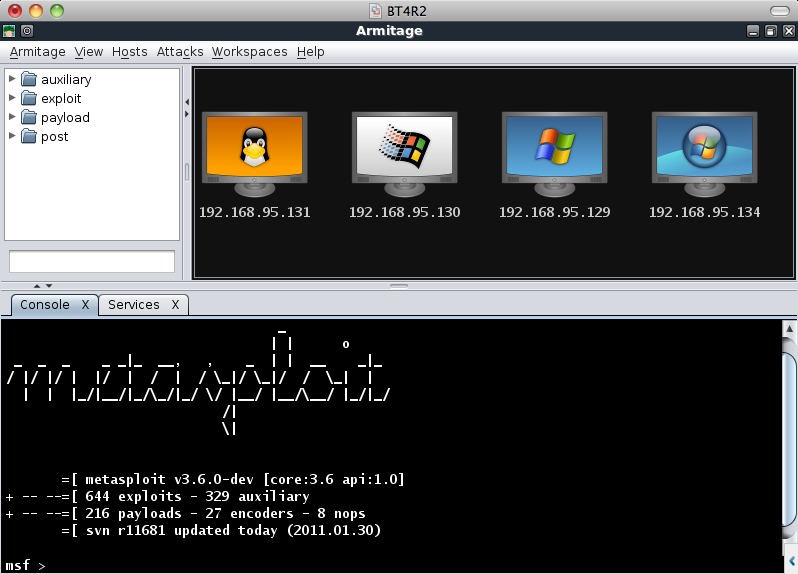Viewport: 798px width, 574px height.
Task: Expand the post tree node
Action: 12,136
